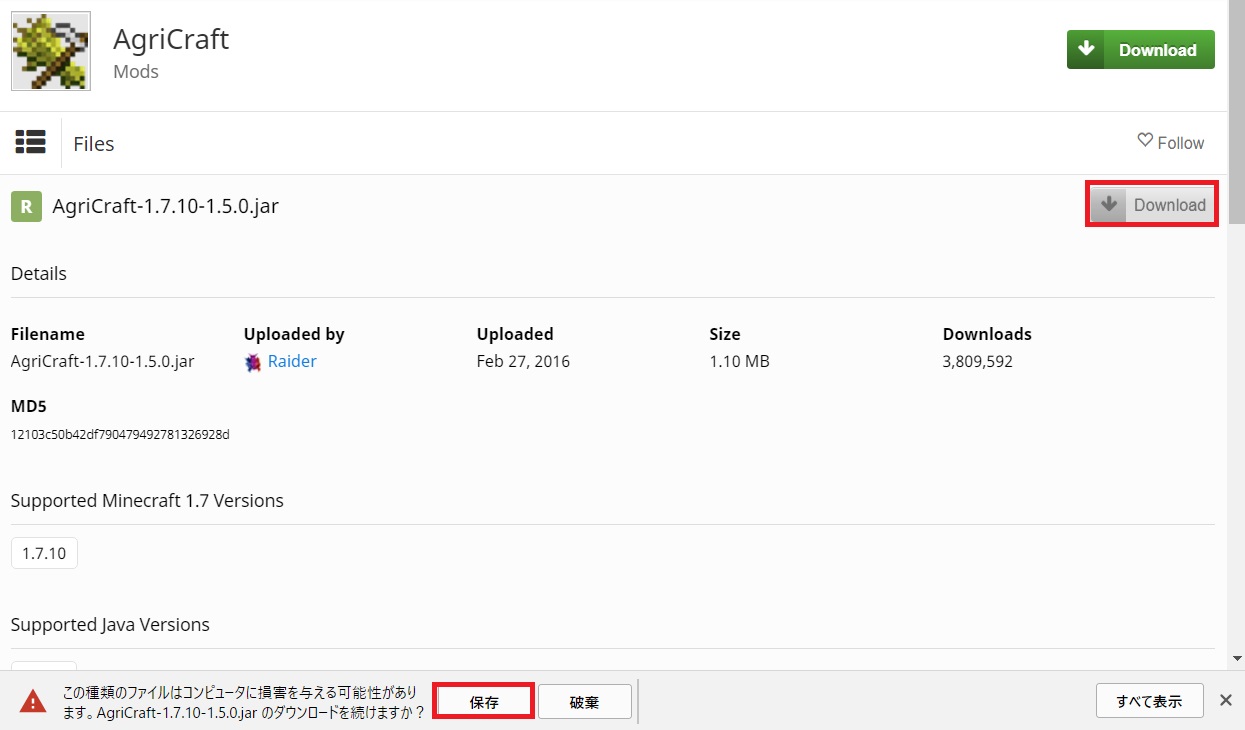Click the size value 1.10 MB
This screenshot has width=1245, height=730.
click(x=739, y=361)
